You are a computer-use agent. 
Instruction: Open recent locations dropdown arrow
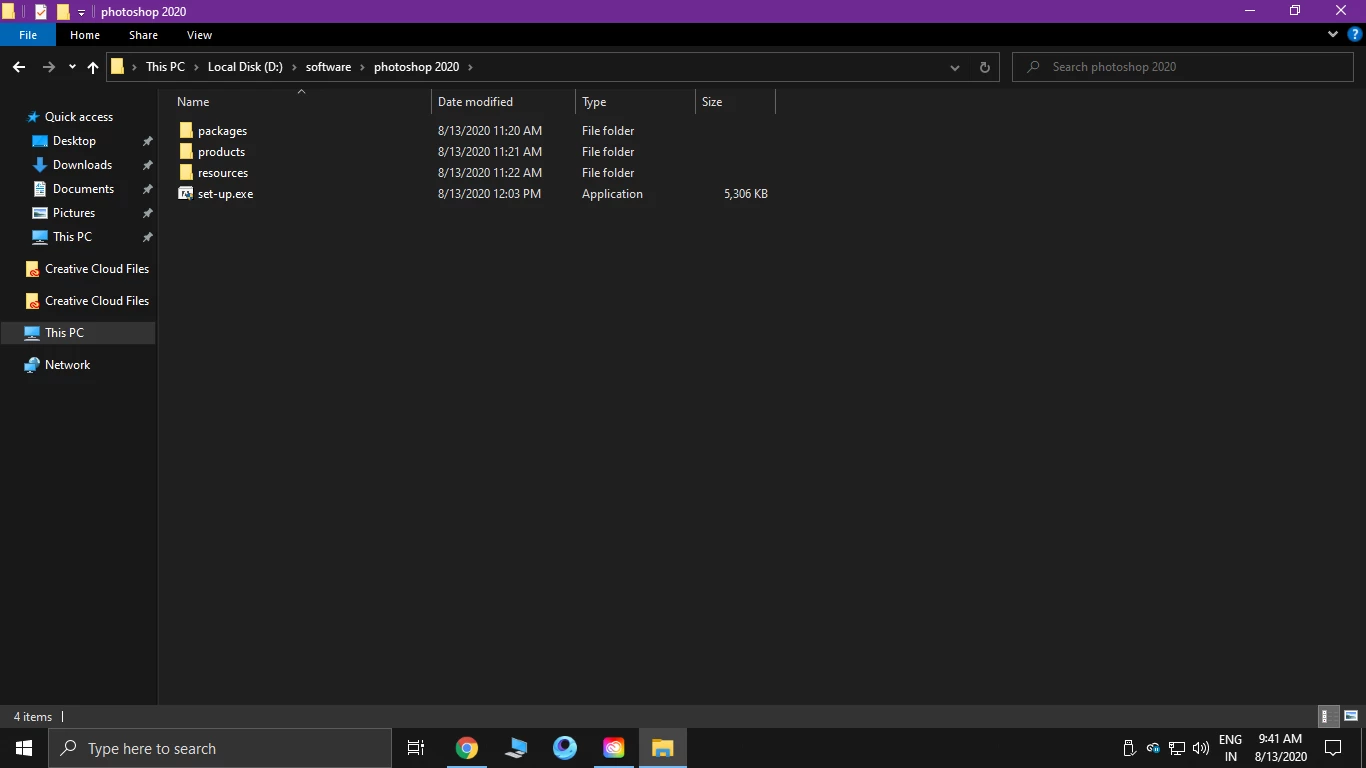[x=72, y=67]
